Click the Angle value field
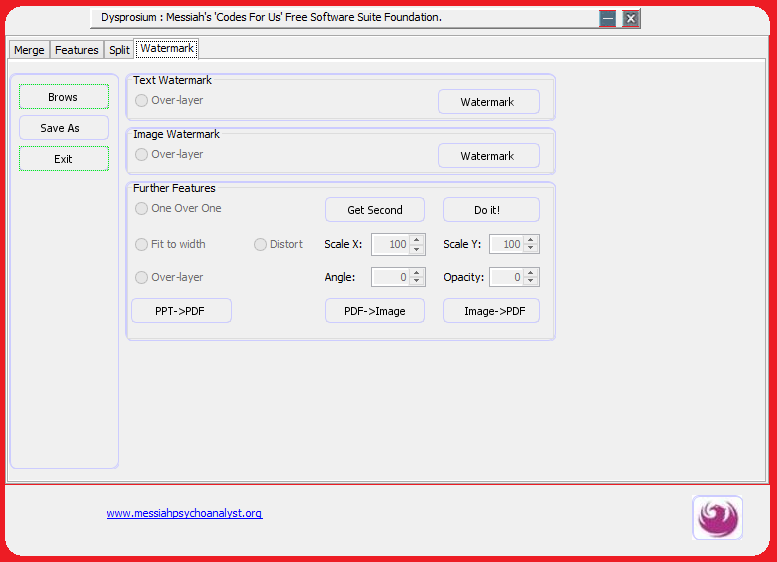The height and width of the screenshot is (562, 777). 390,277
